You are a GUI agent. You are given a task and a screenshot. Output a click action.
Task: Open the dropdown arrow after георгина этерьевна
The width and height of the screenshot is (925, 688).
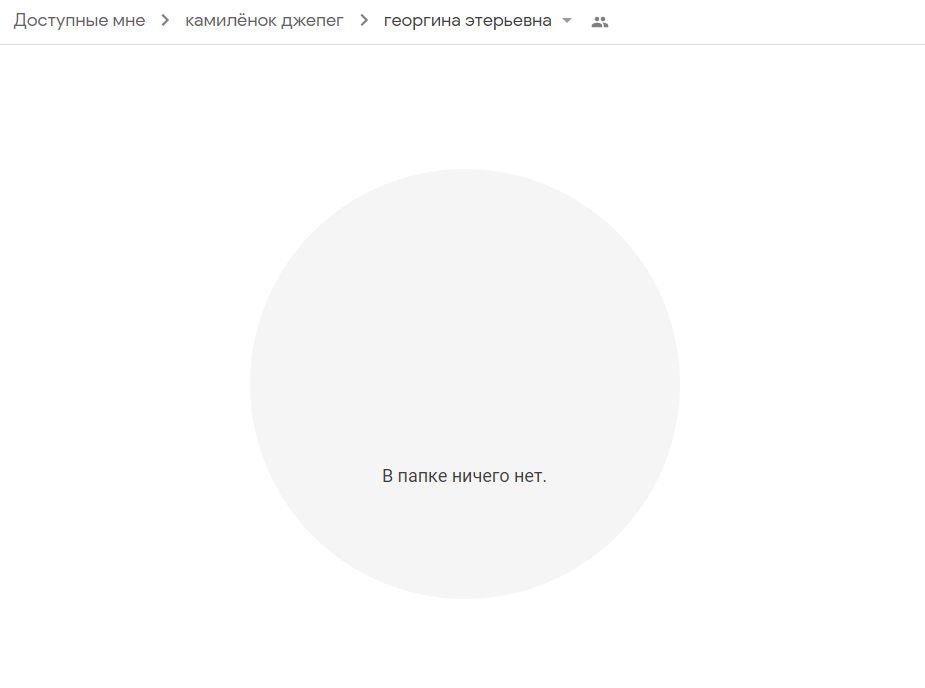567,21
